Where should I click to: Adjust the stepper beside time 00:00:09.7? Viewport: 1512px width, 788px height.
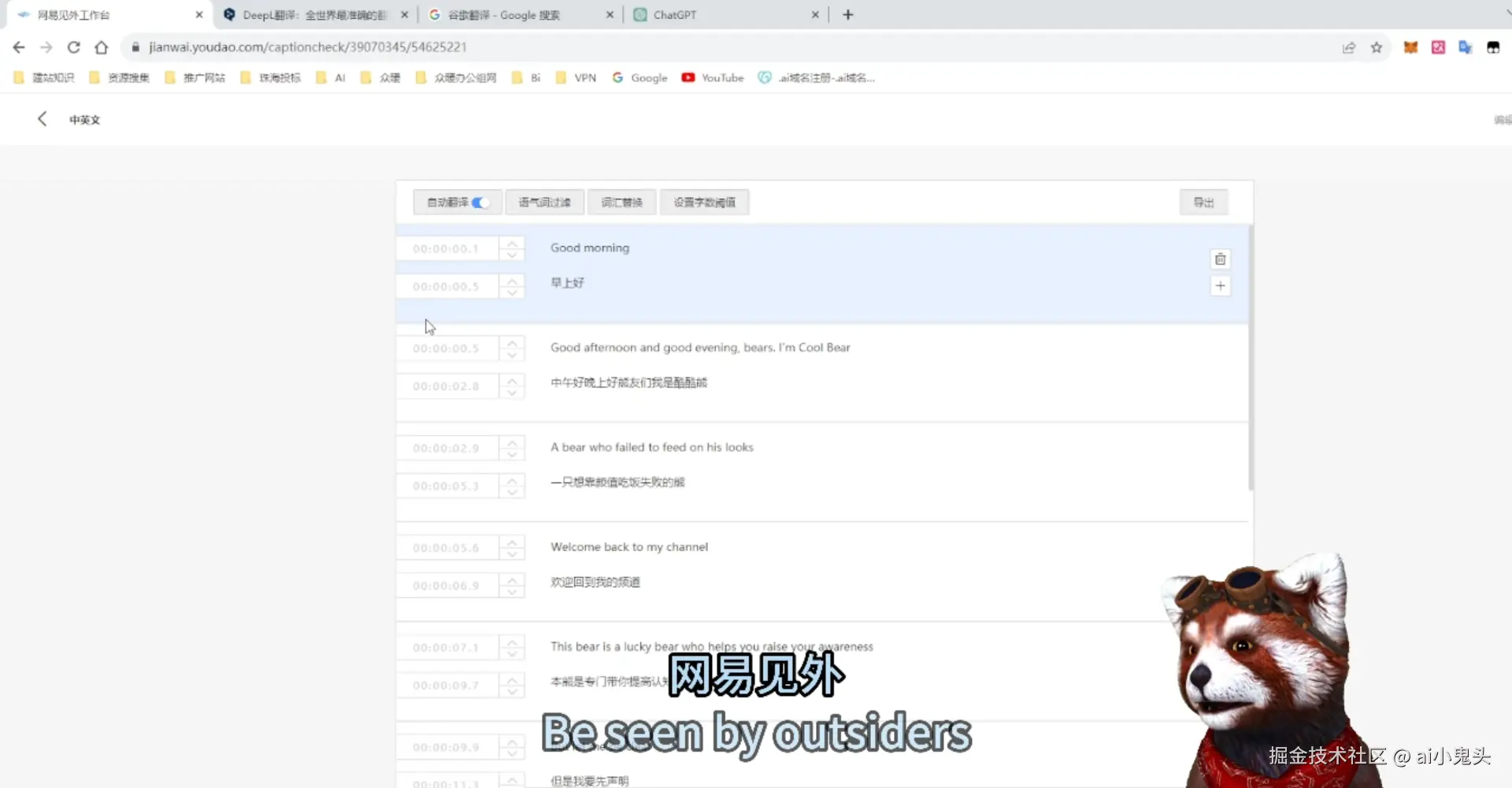[512, 686]
